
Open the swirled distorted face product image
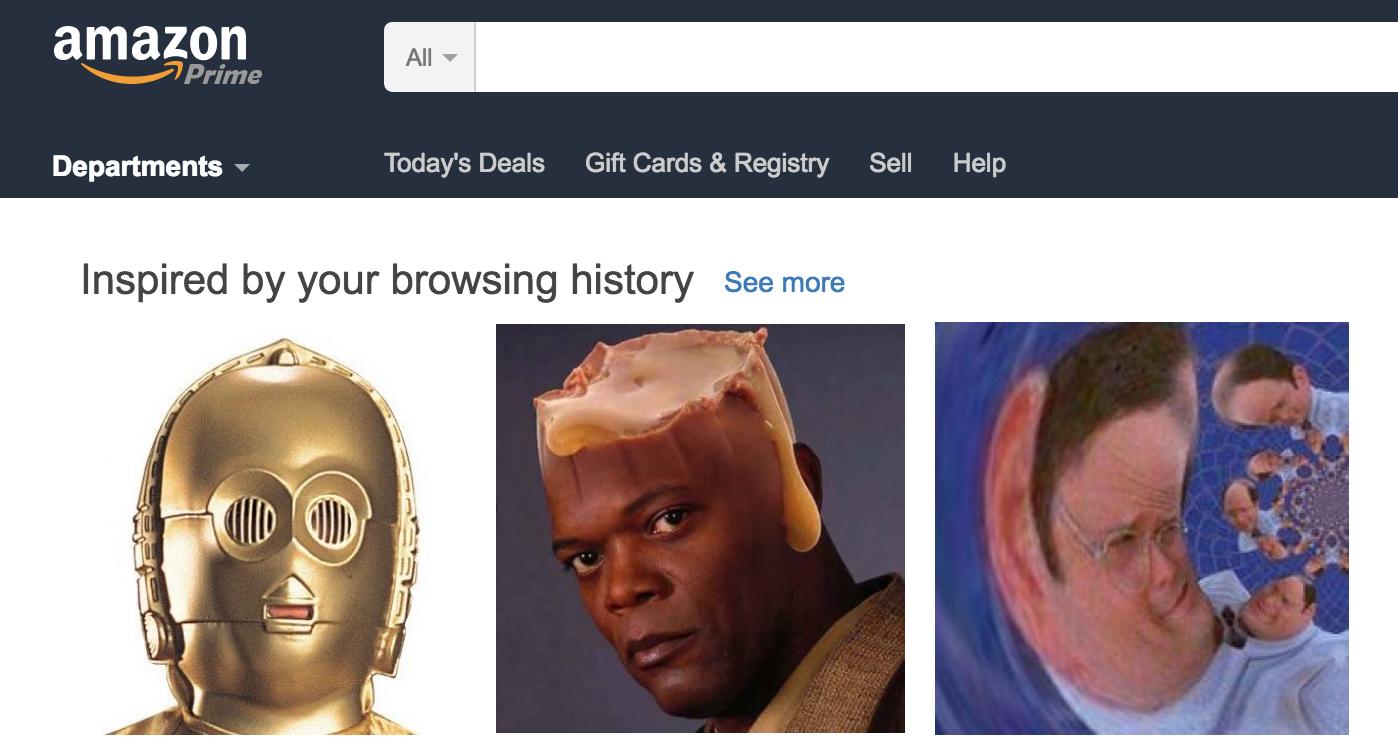1142,528
